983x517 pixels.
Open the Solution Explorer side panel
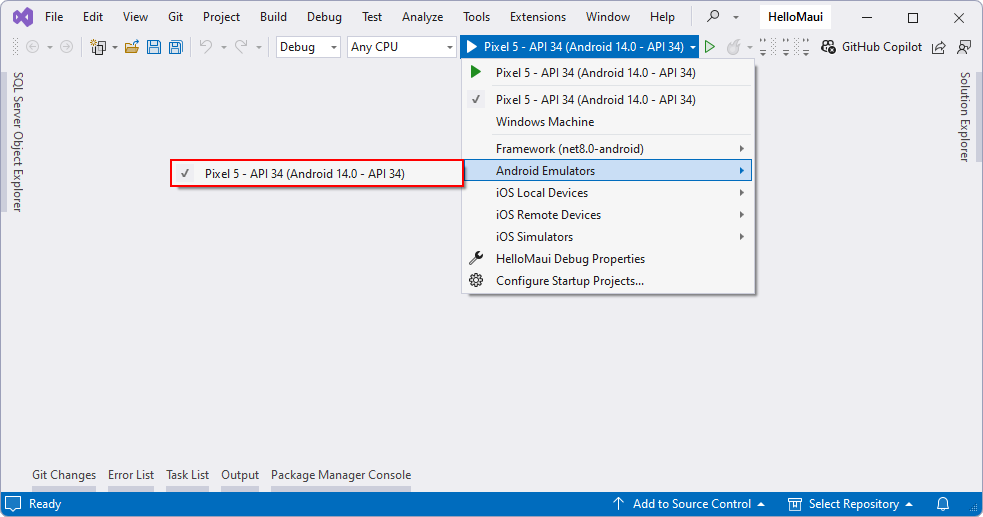pos(965,116)
